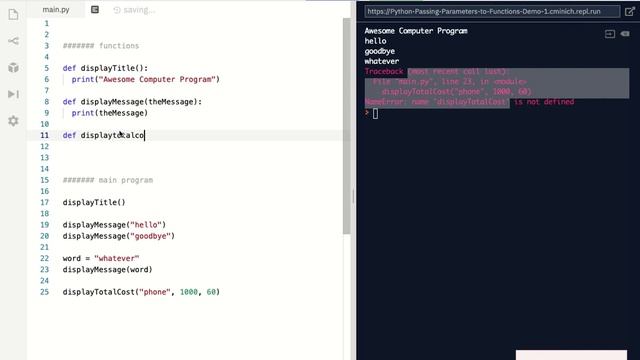The image size is (640, 360).
Task: Open output in new tab icon
Action: (x=630, y=11)
